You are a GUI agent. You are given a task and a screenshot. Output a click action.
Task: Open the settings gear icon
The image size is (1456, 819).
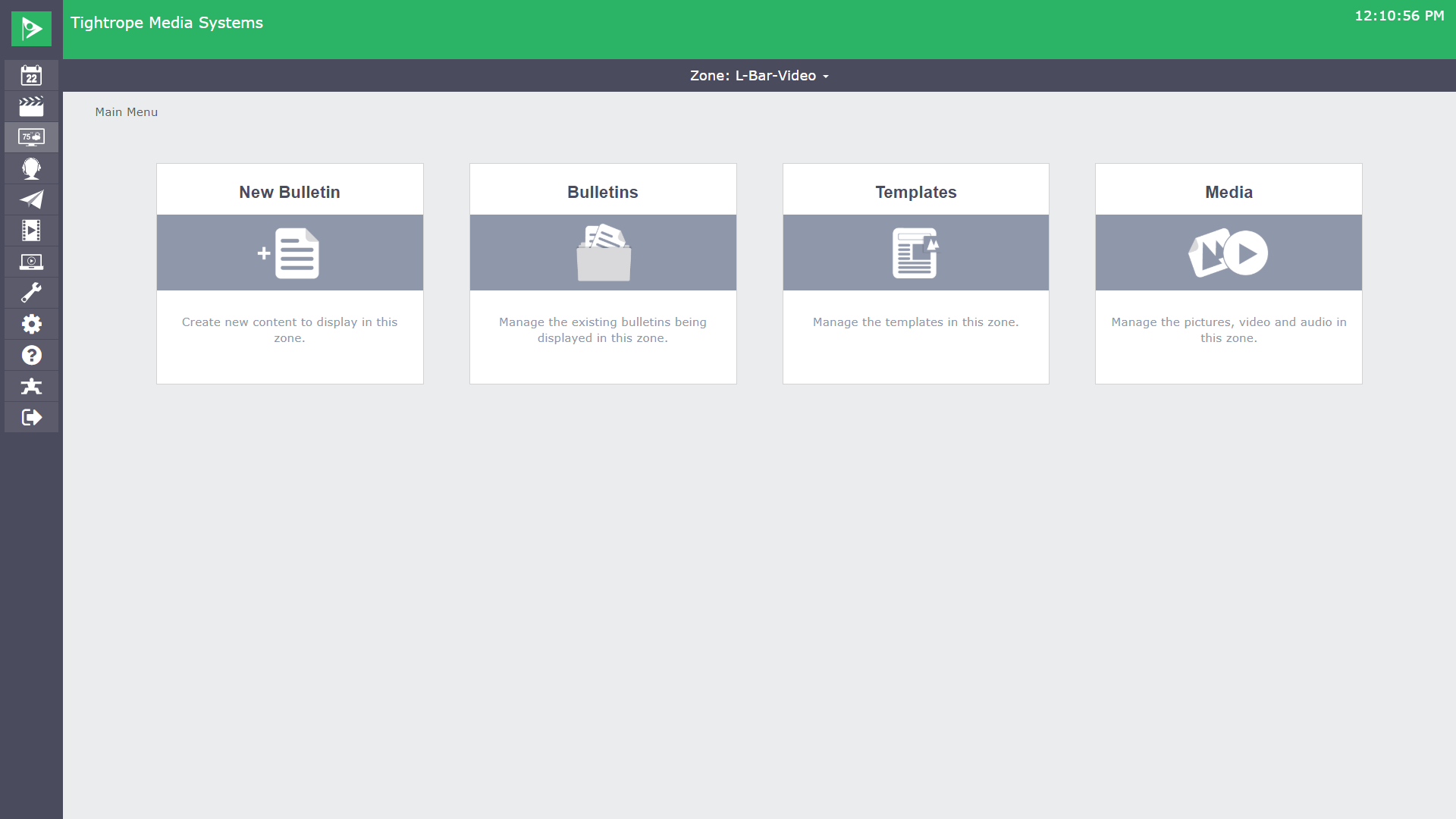point(31,324)
